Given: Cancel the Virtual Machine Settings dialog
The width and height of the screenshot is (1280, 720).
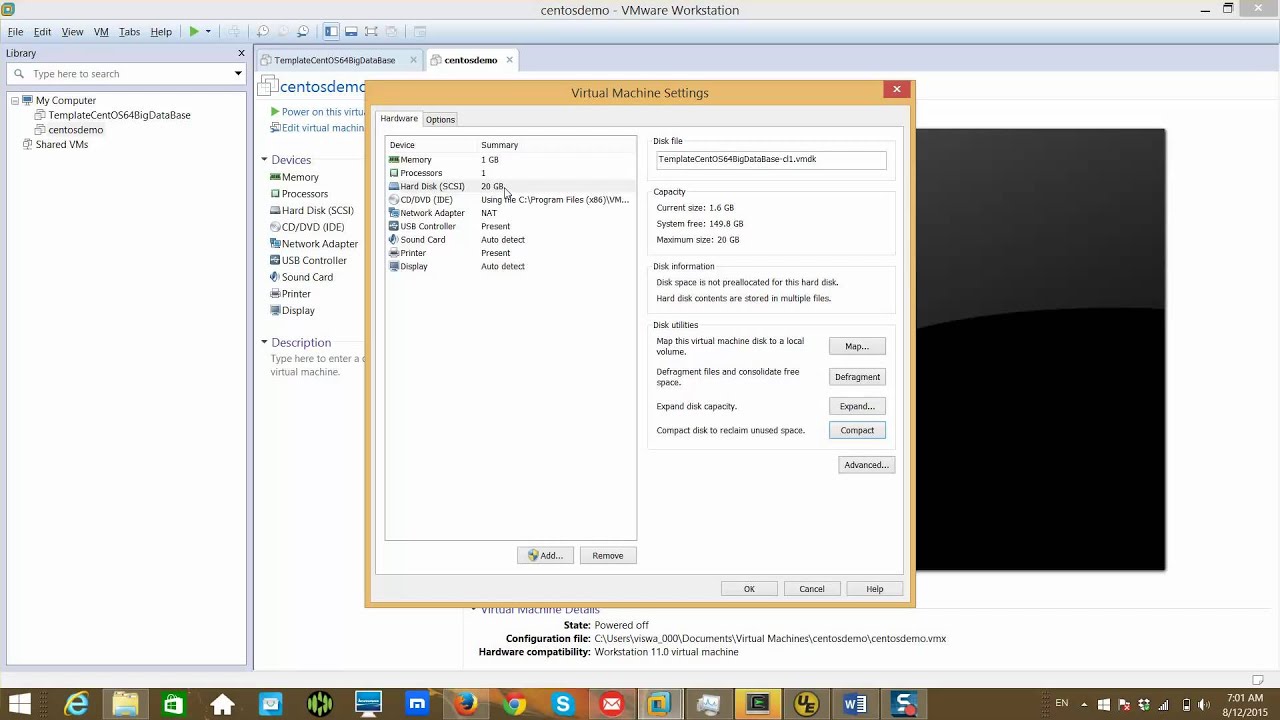Looking at the screenshot, I should (812, 589).
